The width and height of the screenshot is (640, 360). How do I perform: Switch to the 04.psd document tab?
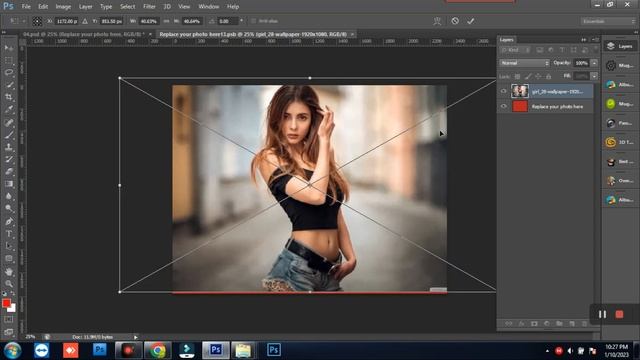click(x=84, y=34)
